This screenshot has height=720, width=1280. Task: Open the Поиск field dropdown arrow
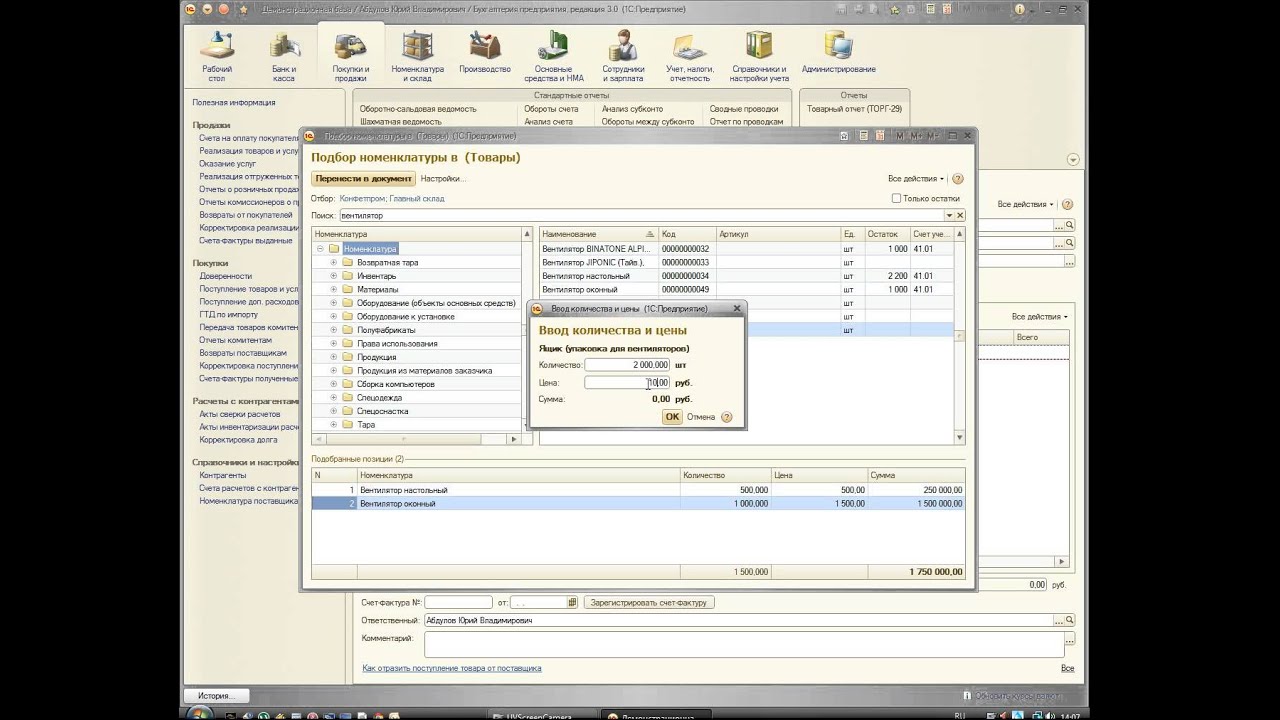click(949, 215)
